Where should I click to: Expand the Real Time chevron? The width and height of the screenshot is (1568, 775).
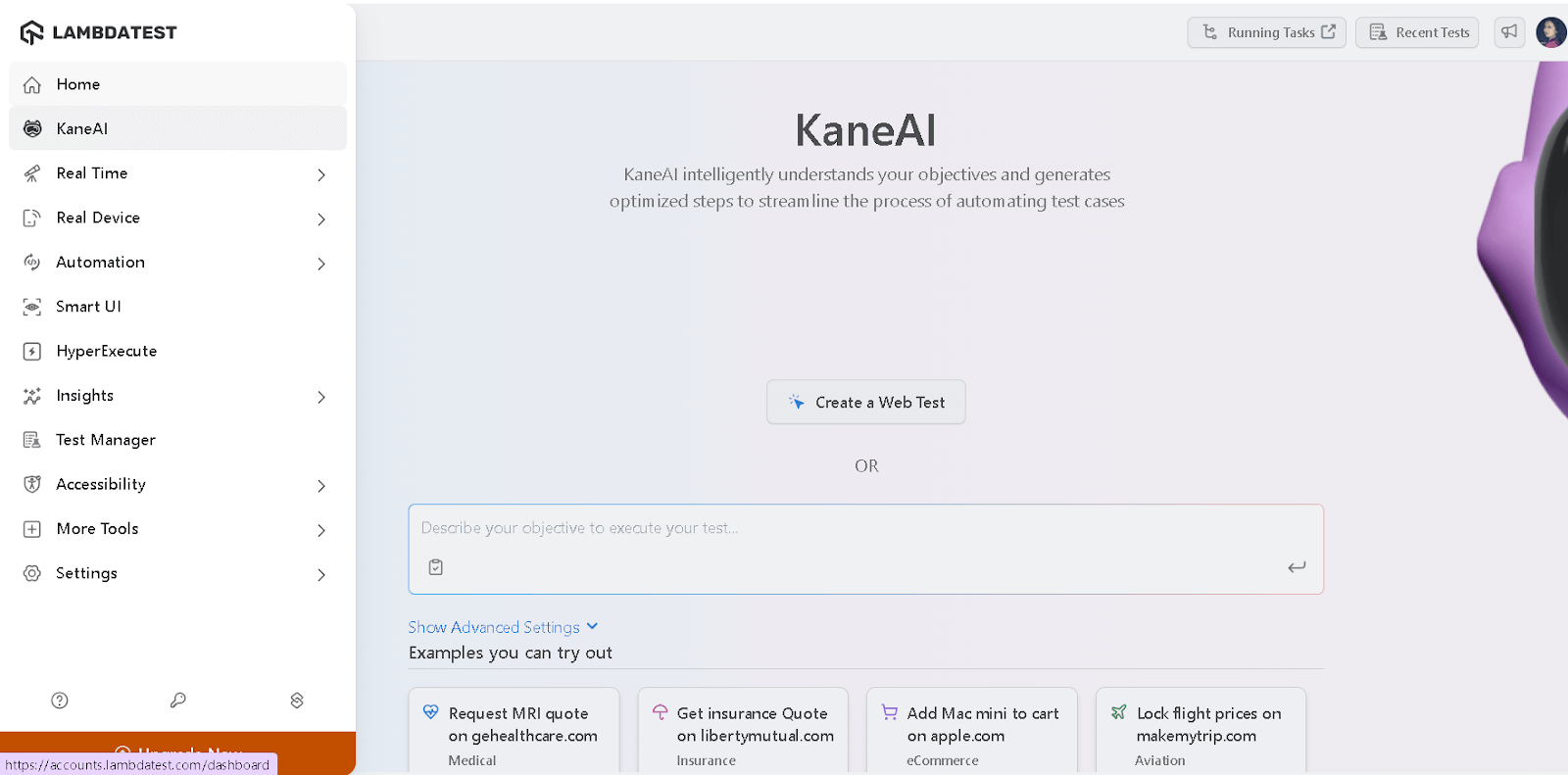click(x=321, y=174)
